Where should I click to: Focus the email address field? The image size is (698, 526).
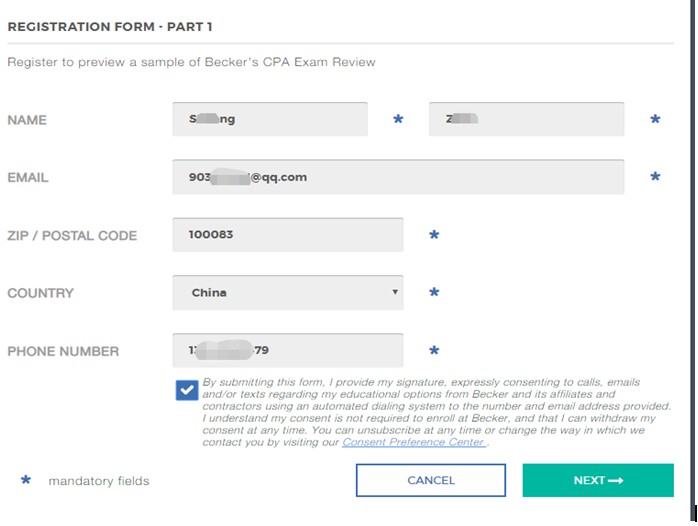click(398, 177)
